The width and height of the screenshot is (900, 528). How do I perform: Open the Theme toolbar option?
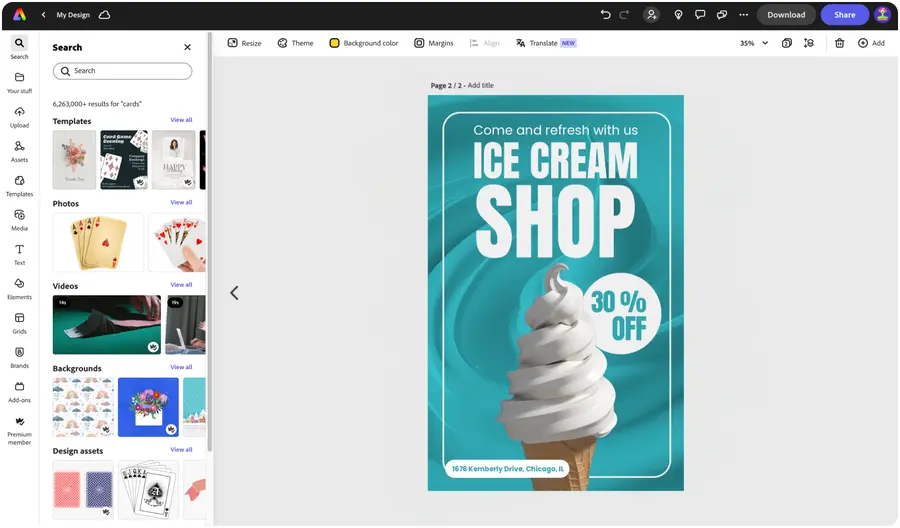(295, 43)
